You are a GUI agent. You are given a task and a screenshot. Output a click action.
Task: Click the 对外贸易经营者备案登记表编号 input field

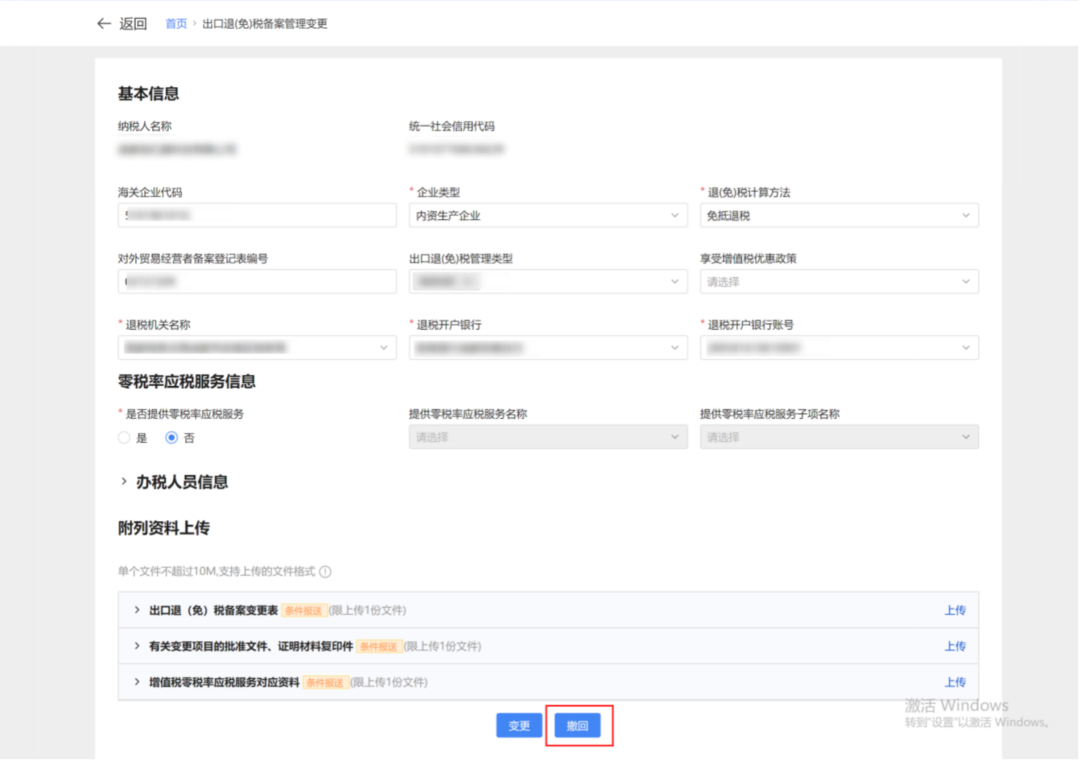[256, 282]
